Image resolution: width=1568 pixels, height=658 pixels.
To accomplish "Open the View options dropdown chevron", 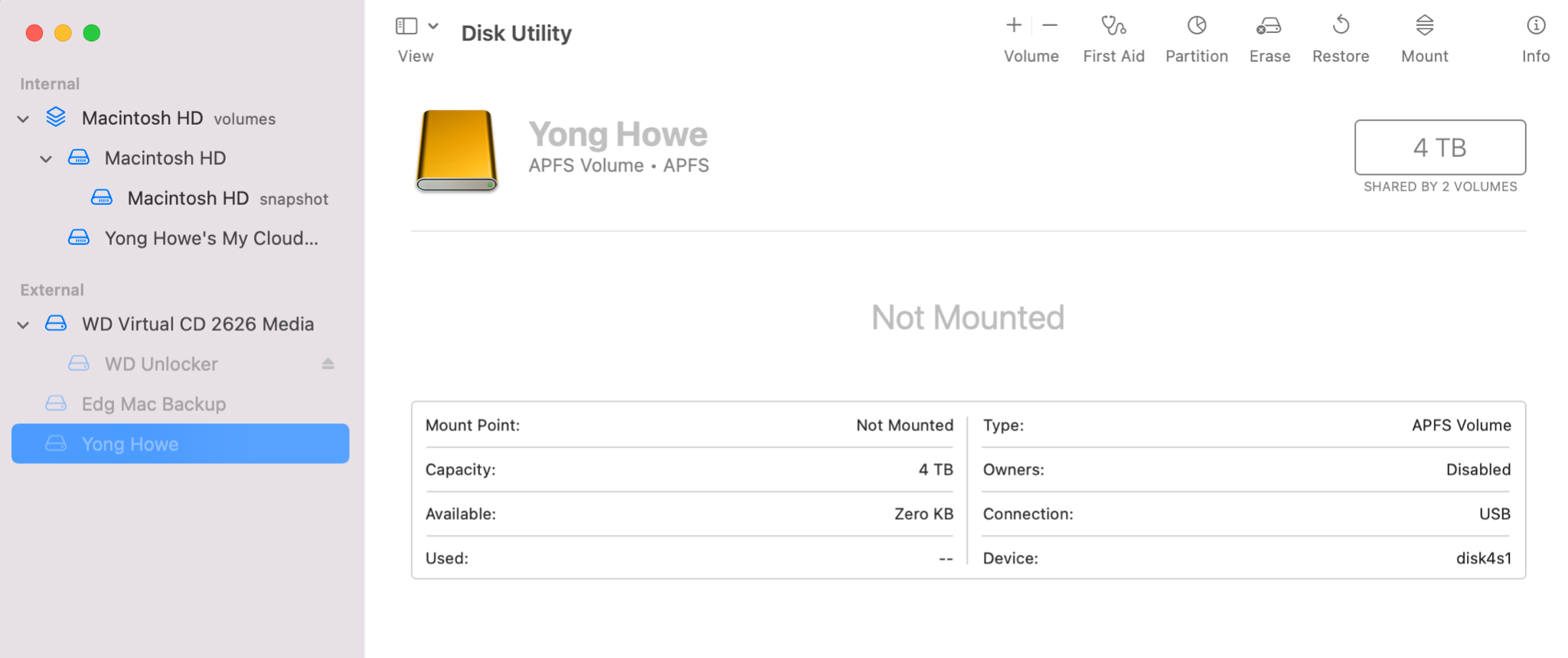I will point(433,27).
